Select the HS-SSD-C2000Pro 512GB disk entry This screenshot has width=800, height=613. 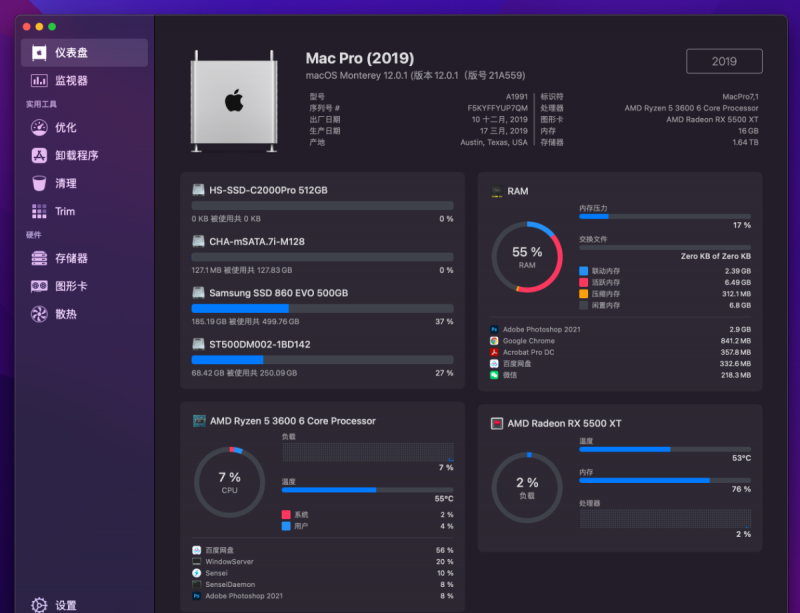322,204
